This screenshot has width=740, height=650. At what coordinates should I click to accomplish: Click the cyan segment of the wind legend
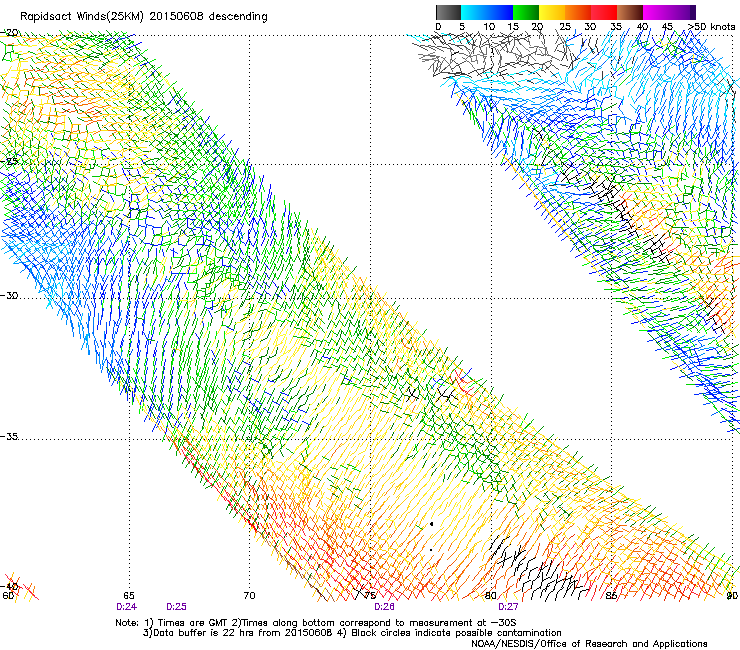pyautogui.click(x=474, y=12)
